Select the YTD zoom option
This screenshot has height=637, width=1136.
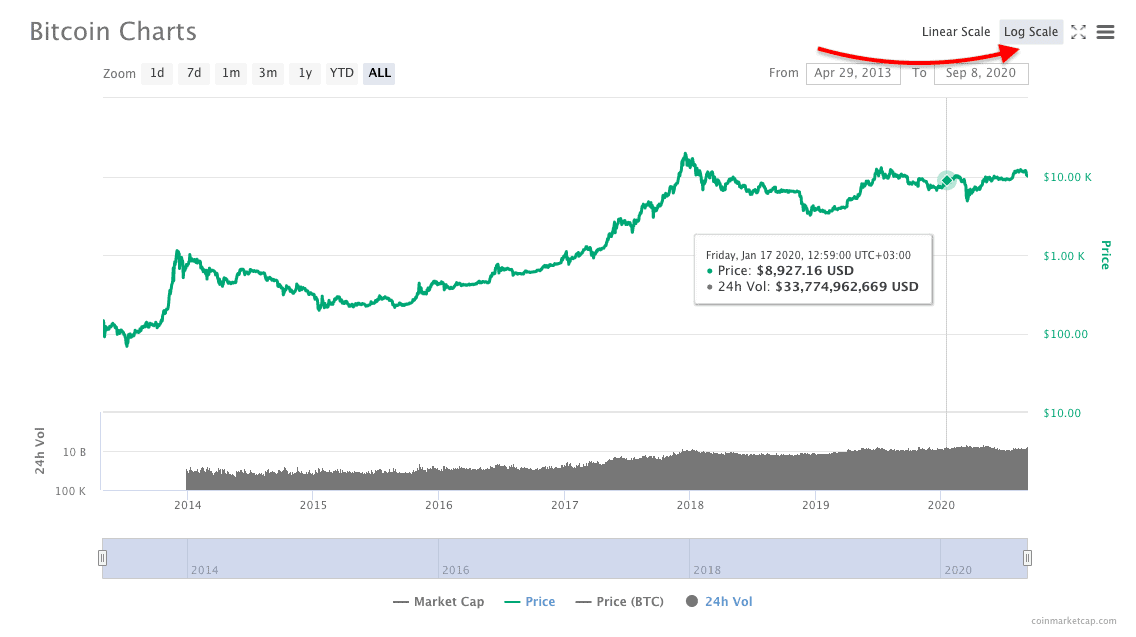pyautogui.click(x=342, y=73)
